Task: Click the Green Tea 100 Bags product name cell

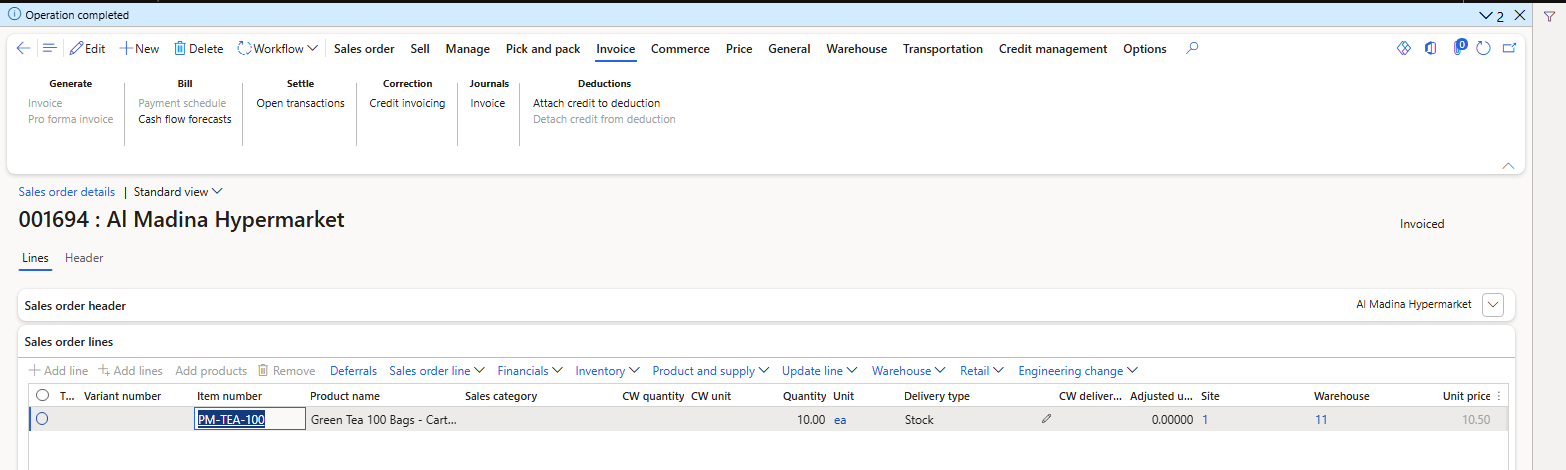Action: (384, 420)
